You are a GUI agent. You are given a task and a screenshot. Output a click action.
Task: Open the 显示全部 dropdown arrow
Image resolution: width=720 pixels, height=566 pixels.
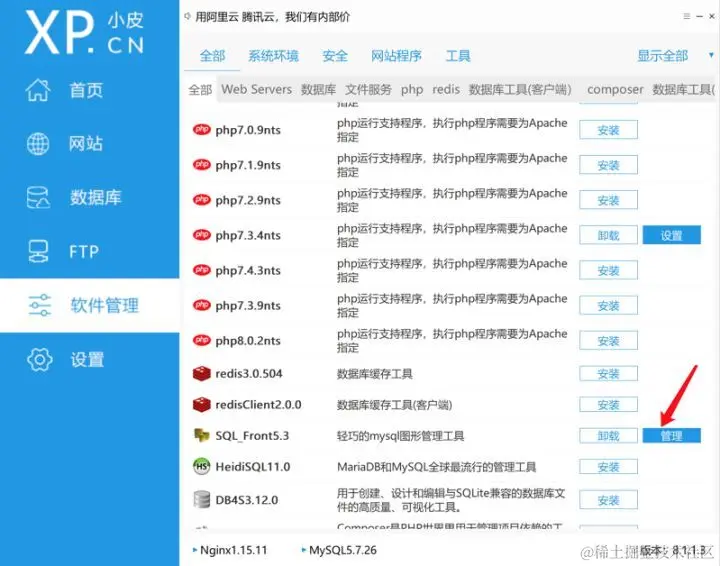[x=711, y=55]
